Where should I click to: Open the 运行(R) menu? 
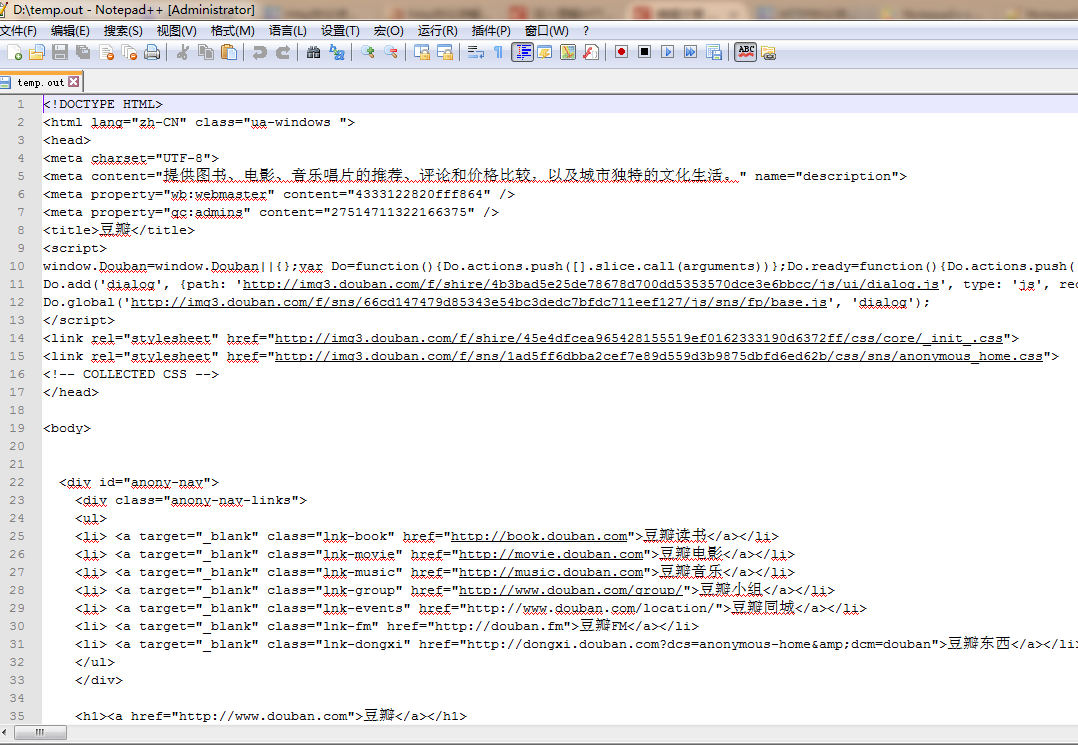pyautogui.click(x=437, y=30)
